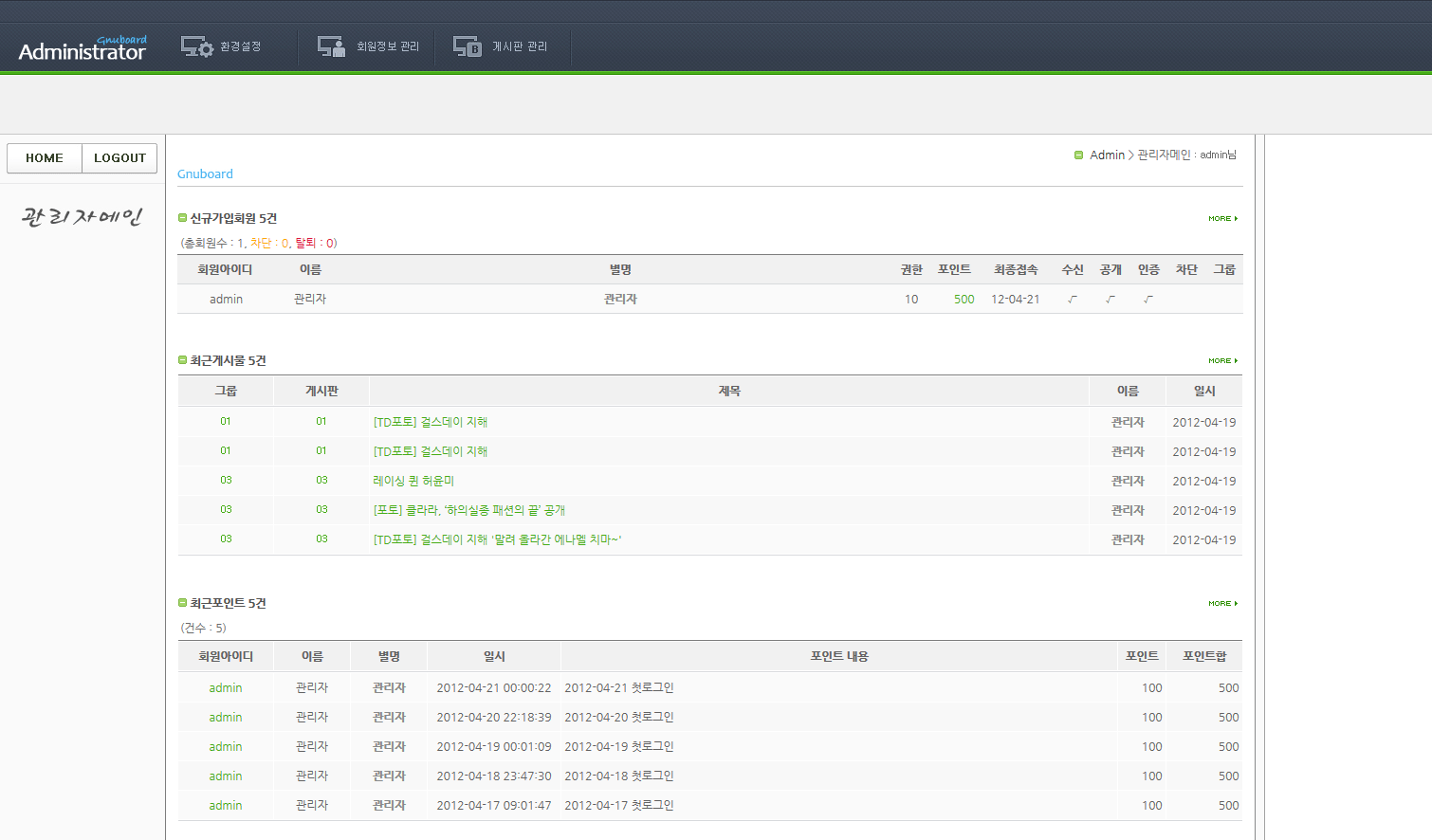Click the Gnuboard Administrator logo

coord(83,49)
